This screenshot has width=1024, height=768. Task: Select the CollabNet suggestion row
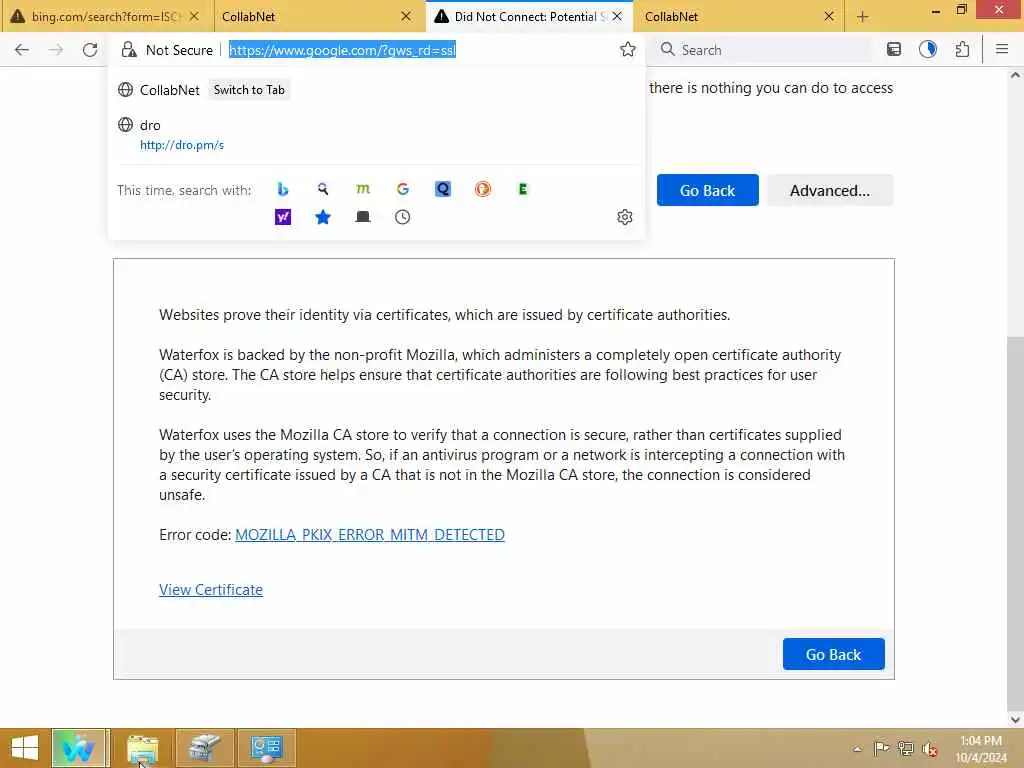[376, 89]
